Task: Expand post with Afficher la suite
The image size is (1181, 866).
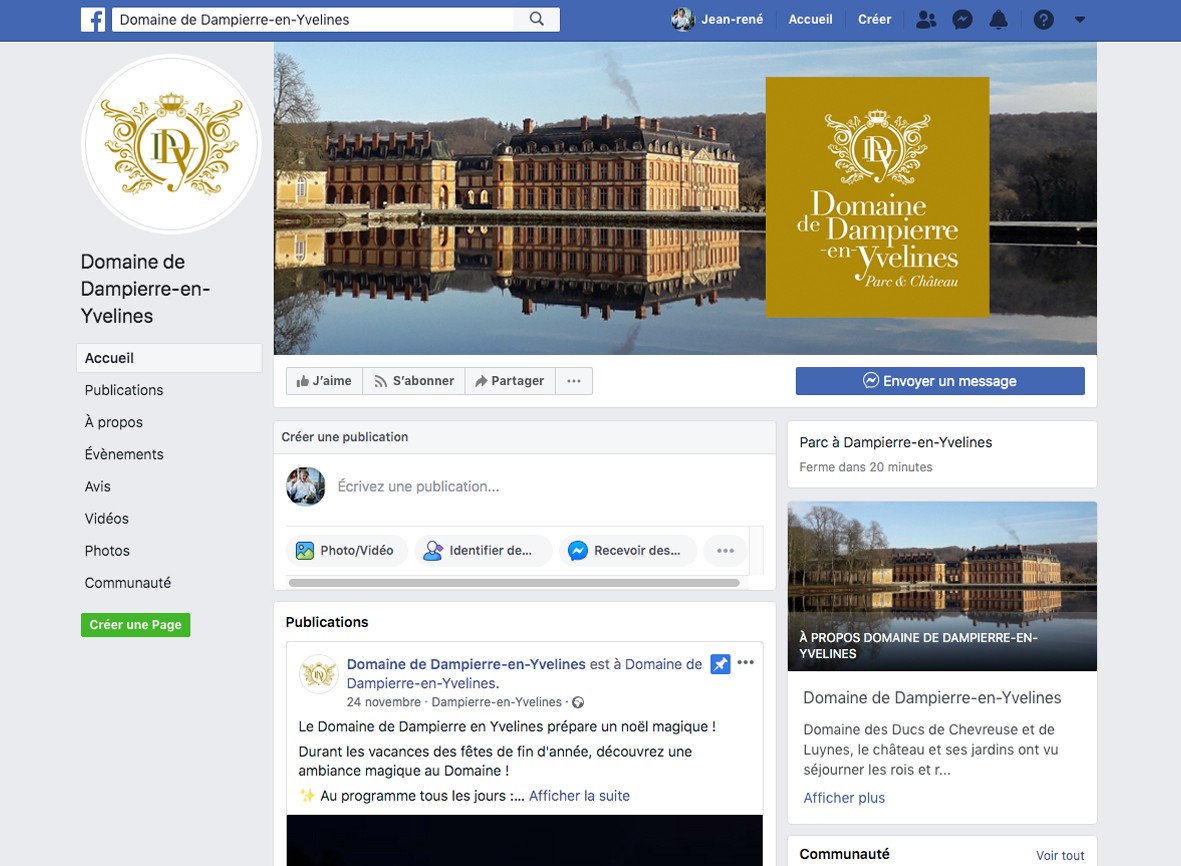Action: (x=579, y=796)
